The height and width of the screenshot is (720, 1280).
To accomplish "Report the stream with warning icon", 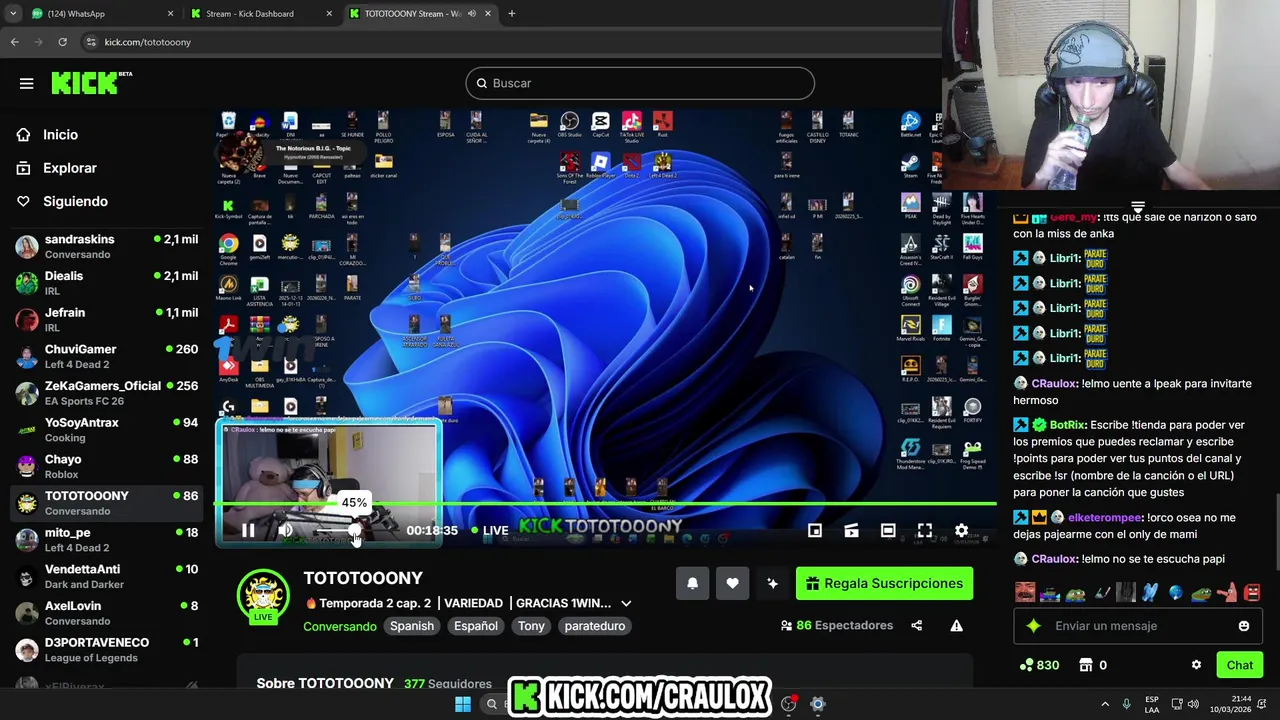I will point(956,625).
